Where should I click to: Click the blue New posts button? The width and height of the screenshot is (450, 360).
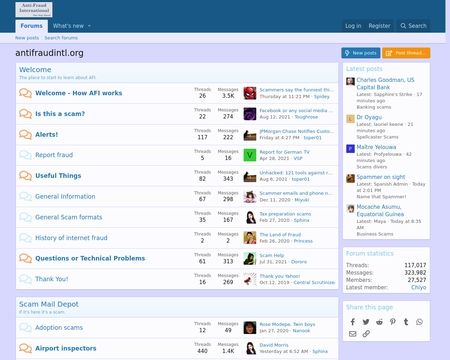[x=361, y=53]
